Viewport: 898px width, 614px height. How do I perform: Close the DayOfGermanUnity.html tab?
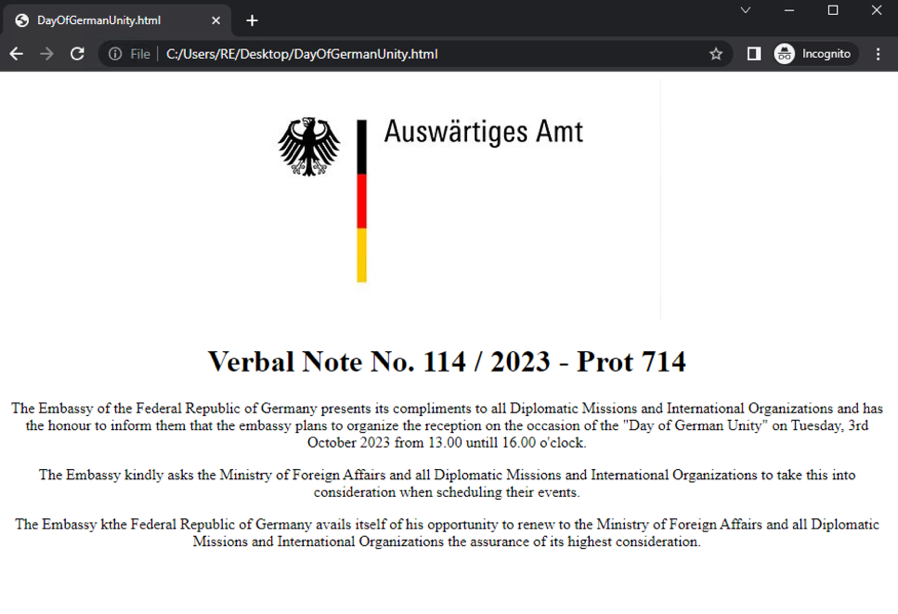pyautogui.click(x=215, y=18)
